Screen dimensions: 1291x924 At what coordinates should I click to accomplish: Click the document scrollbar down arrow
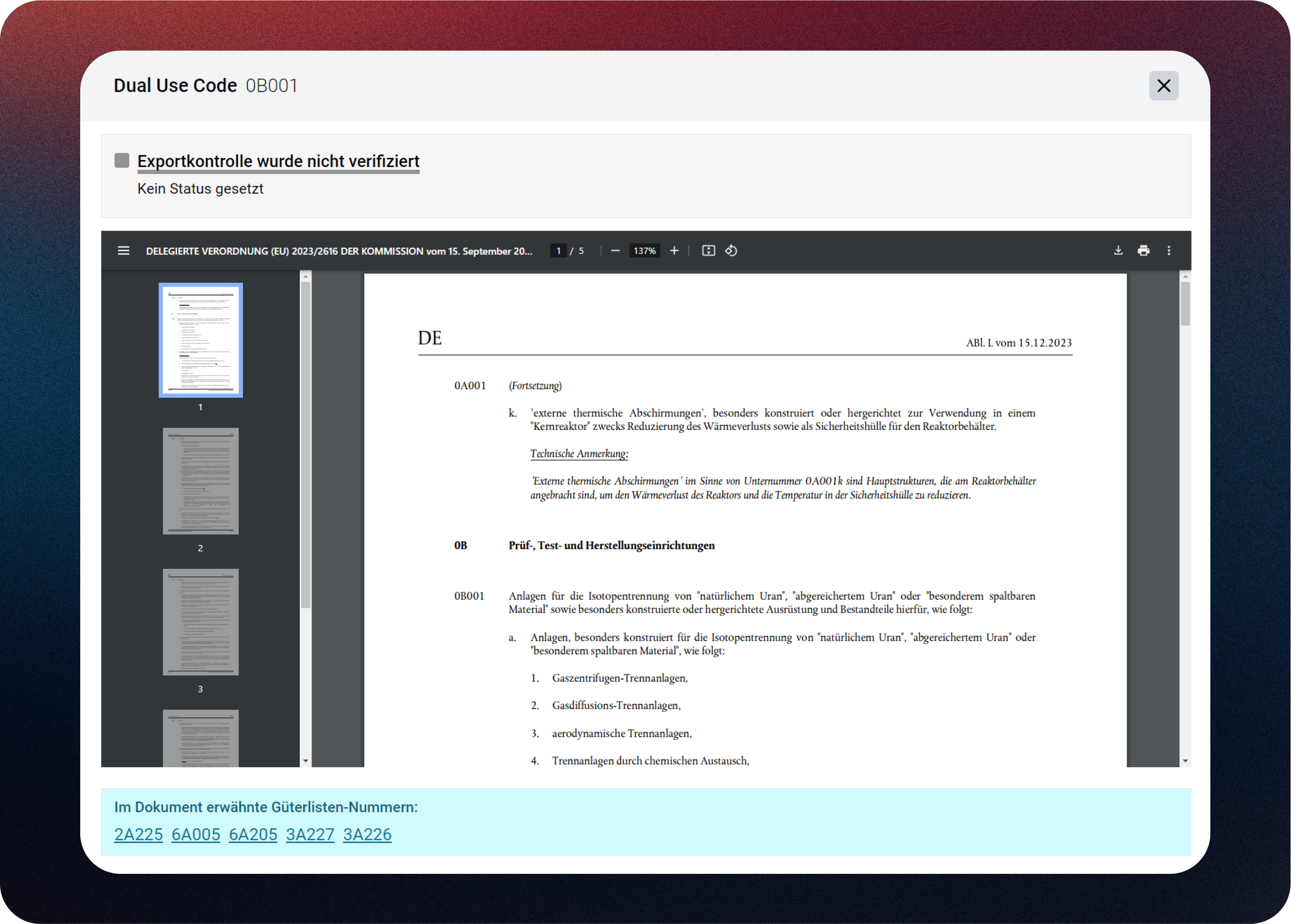[1185, 761]
